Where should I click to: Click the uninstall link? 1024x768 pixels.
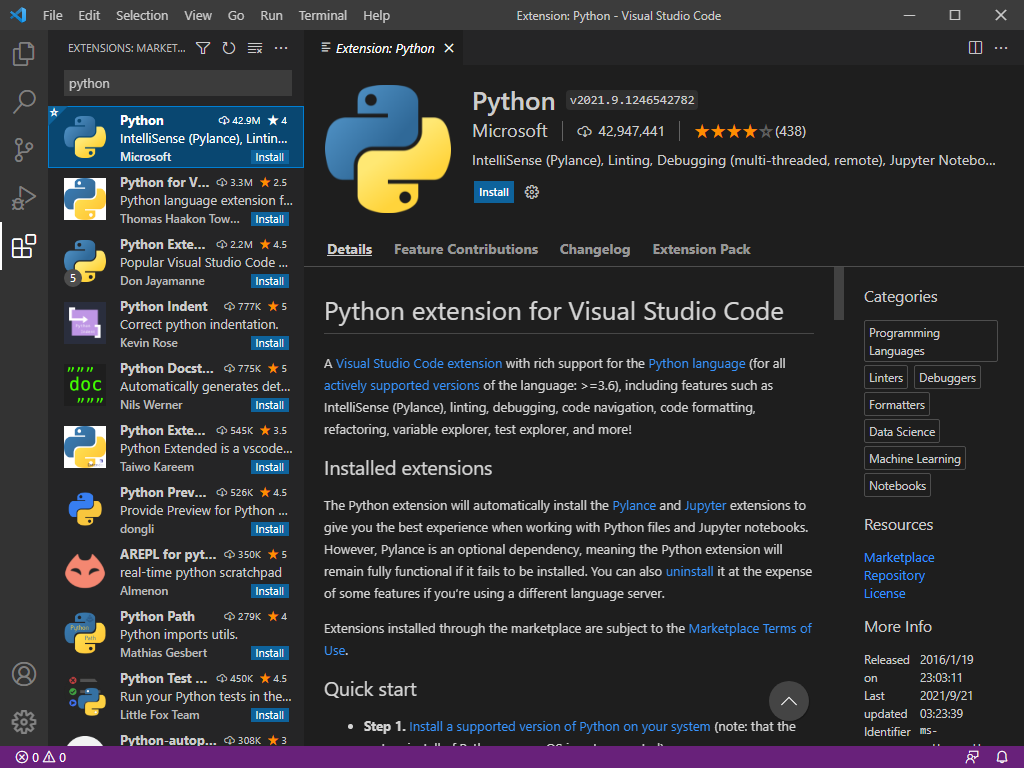click(690, 571)
